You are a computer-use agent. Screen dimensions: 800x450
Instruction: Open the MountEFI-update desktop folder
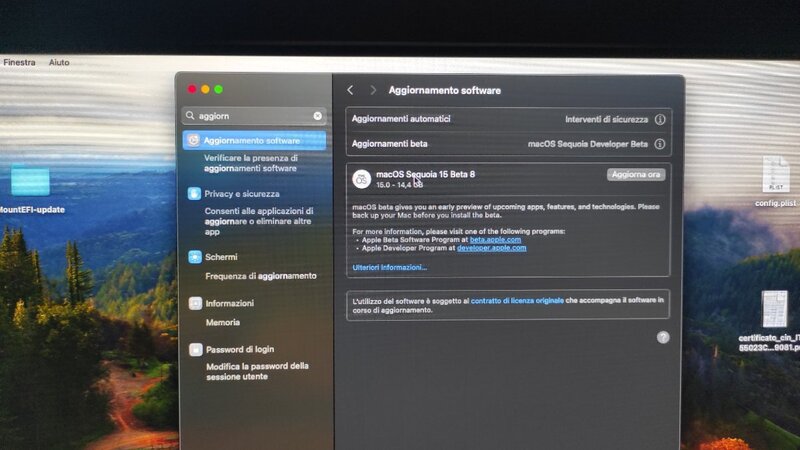(31, 181)
